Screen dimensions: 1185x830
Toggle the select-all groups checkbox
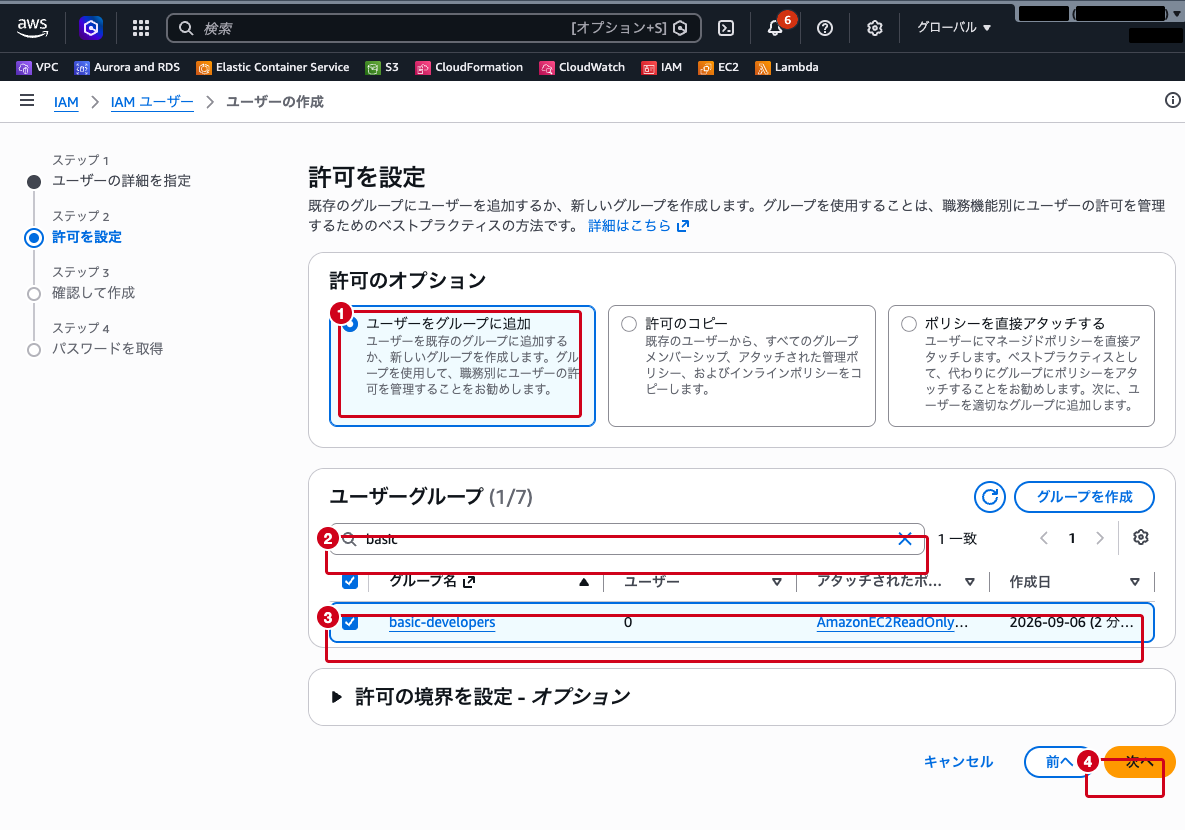tap(350, 581)
